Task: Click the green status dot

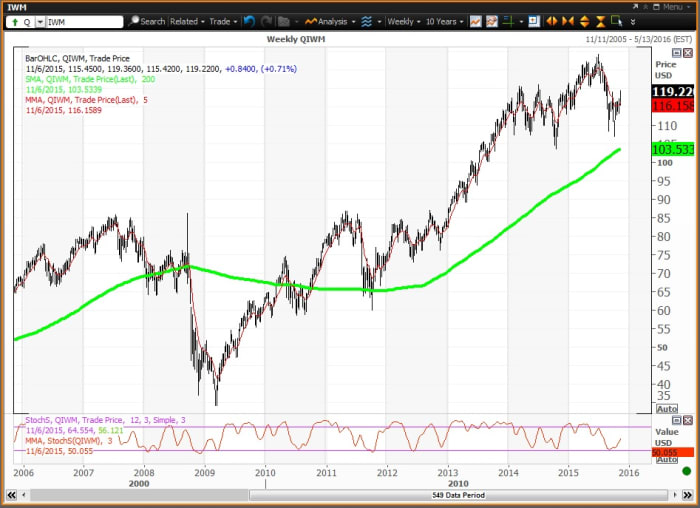Action: click(687, 471)
